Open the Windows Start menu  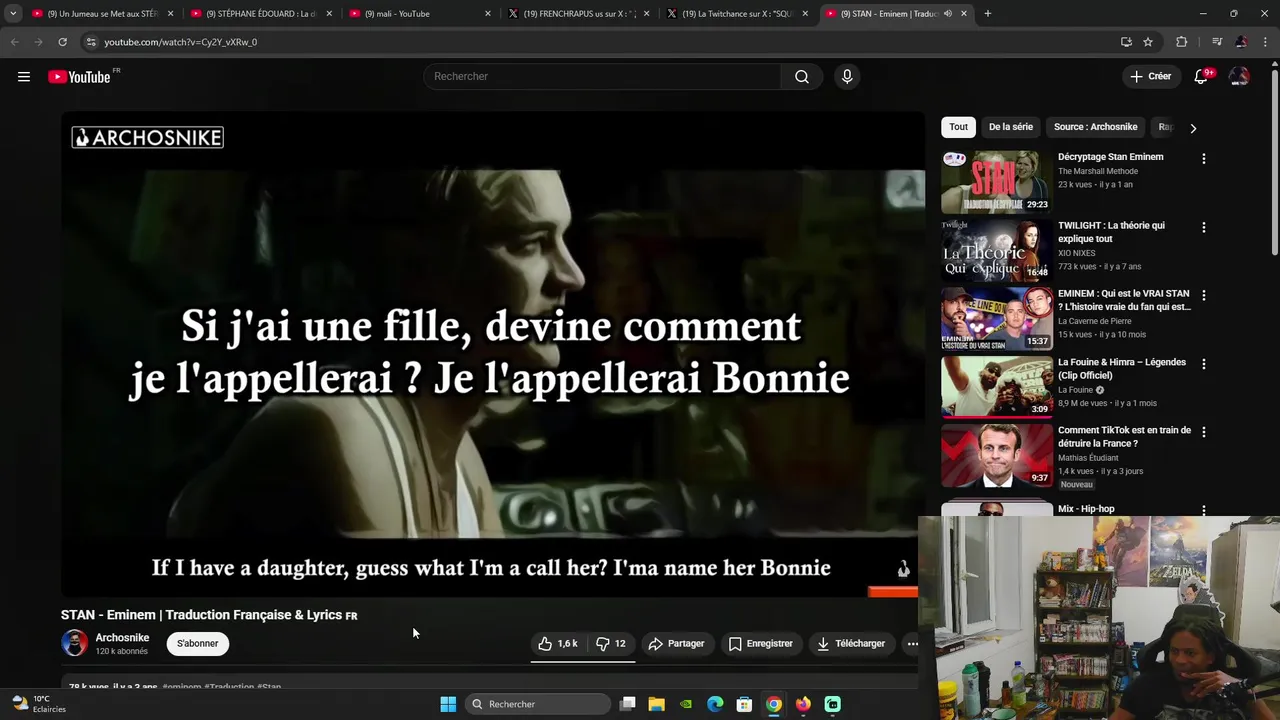448,704
